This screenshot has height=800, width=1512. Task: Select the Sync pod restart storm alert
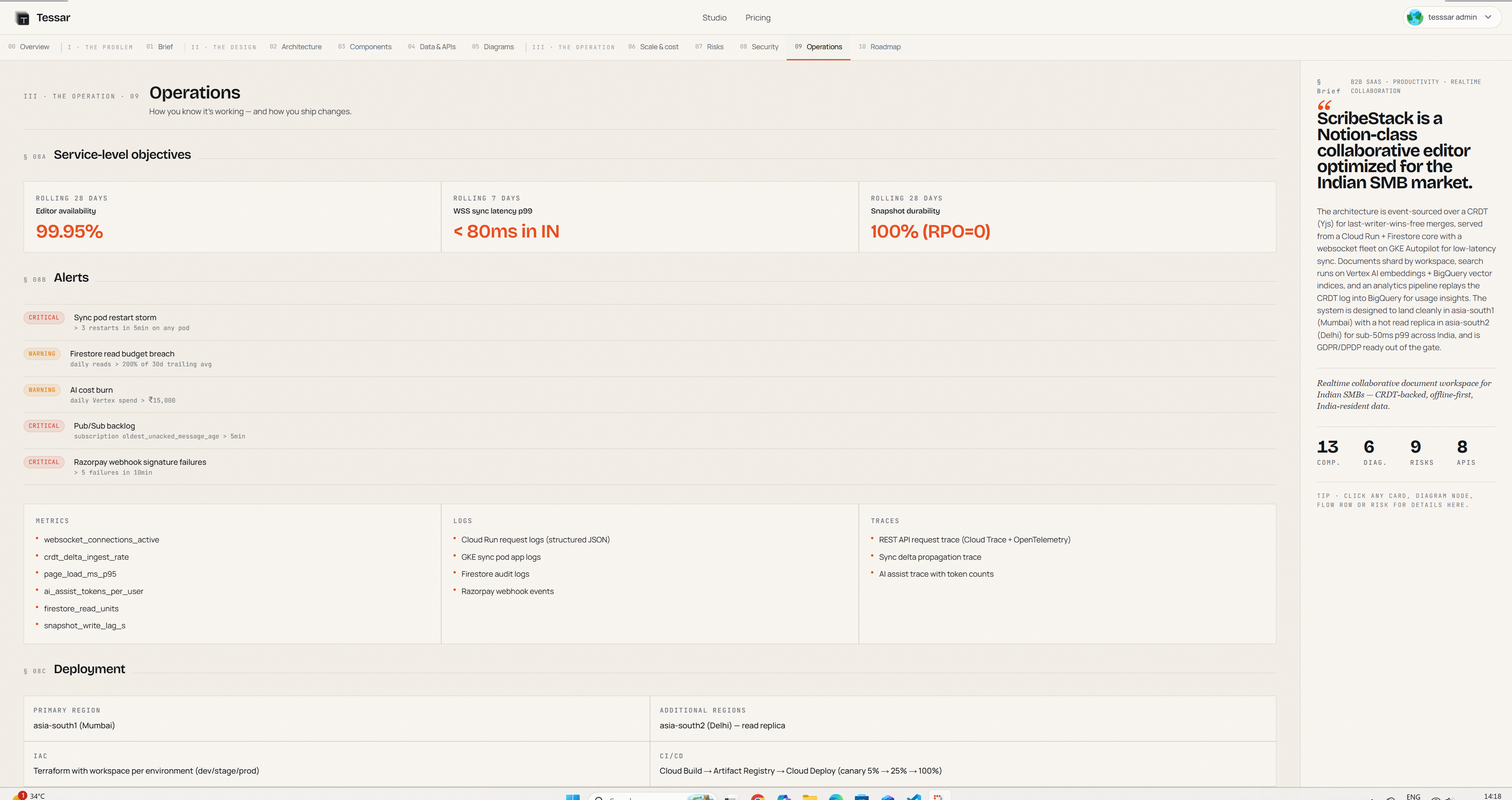[x=650, y=322]
